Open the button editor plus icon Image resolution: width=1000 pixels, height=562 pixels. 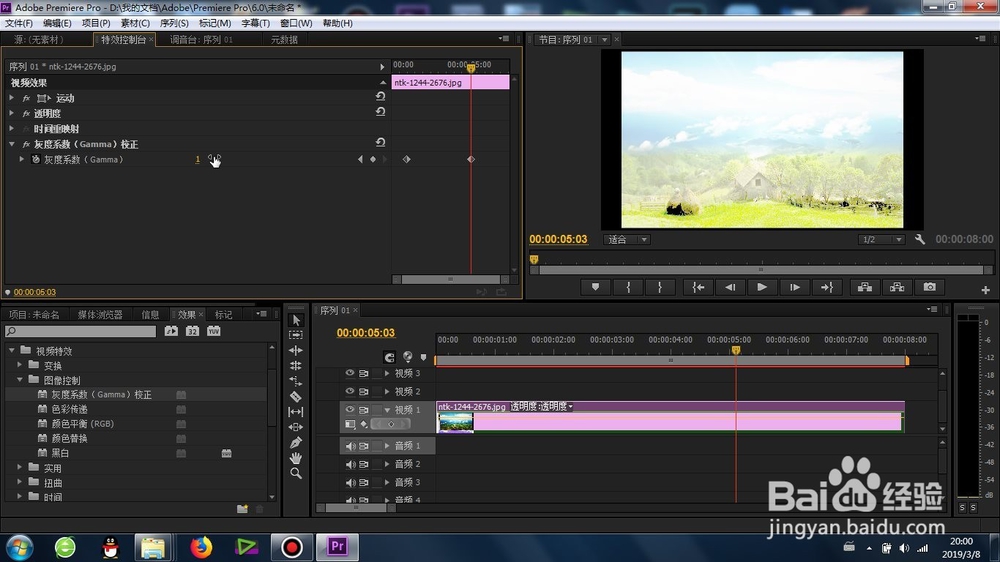click(x=985, y=290)
